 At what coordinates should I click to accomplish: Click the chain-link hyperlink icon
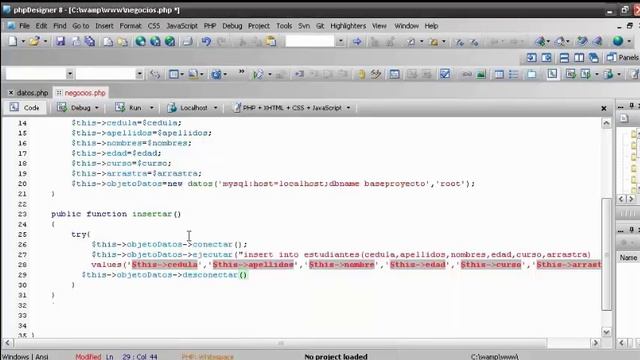click(x=467, y=74)
